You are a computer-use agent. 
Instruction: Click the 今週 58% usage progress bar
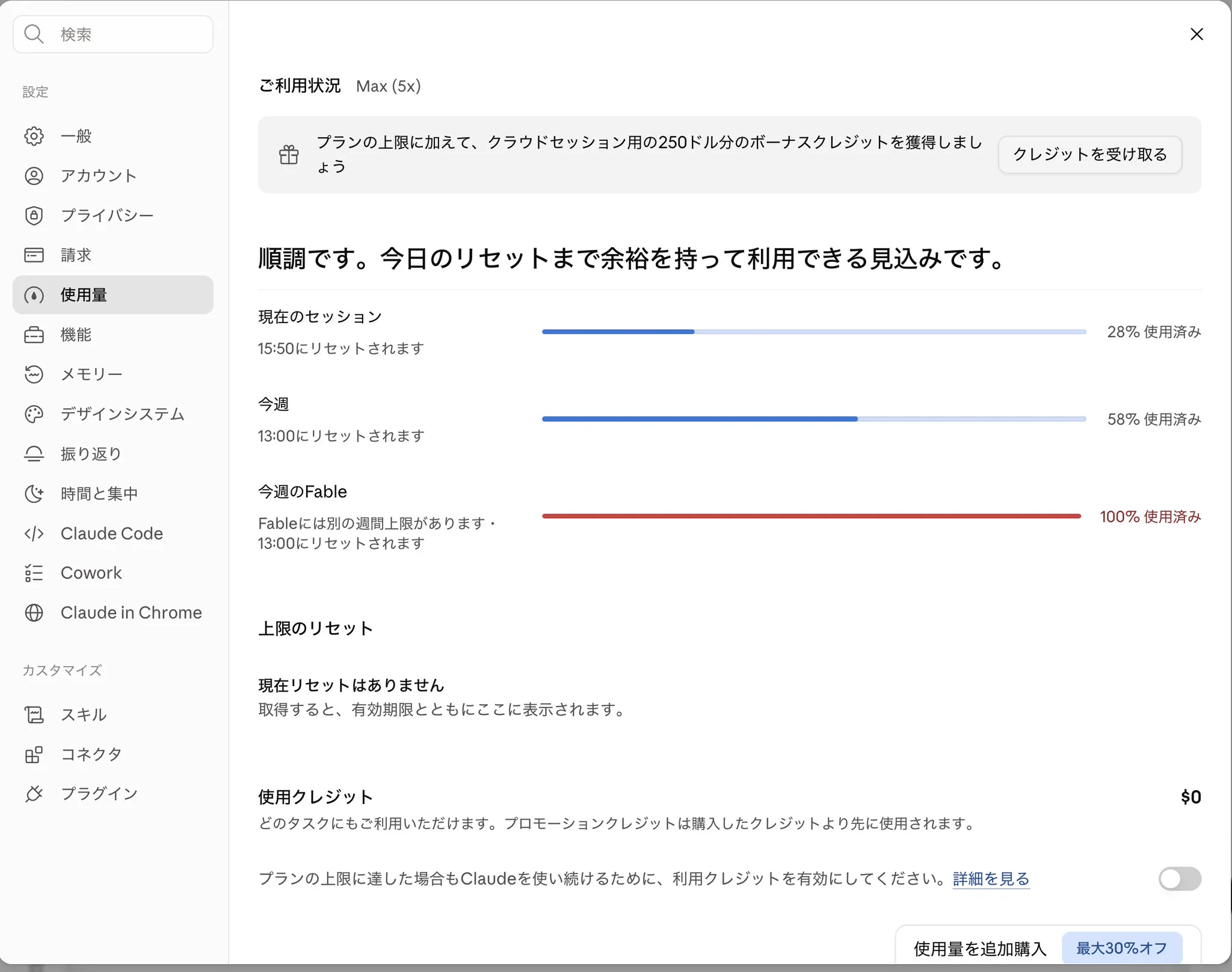click(x=814, y=419)
